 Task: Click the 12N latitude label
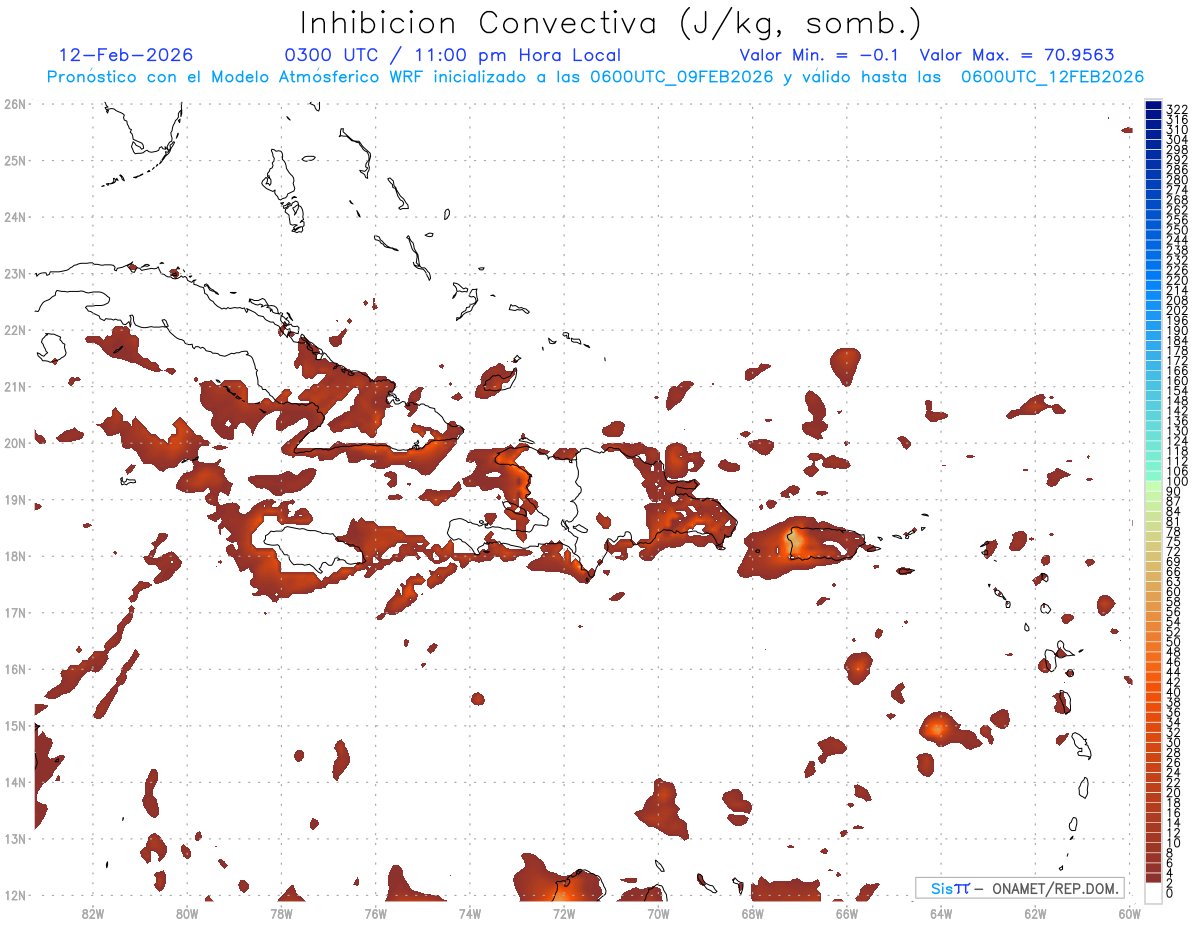[15, 895]
